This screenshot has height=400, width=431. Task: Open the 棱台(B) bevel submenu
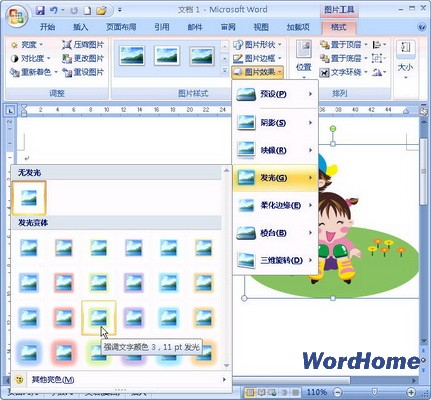point(275,233)
